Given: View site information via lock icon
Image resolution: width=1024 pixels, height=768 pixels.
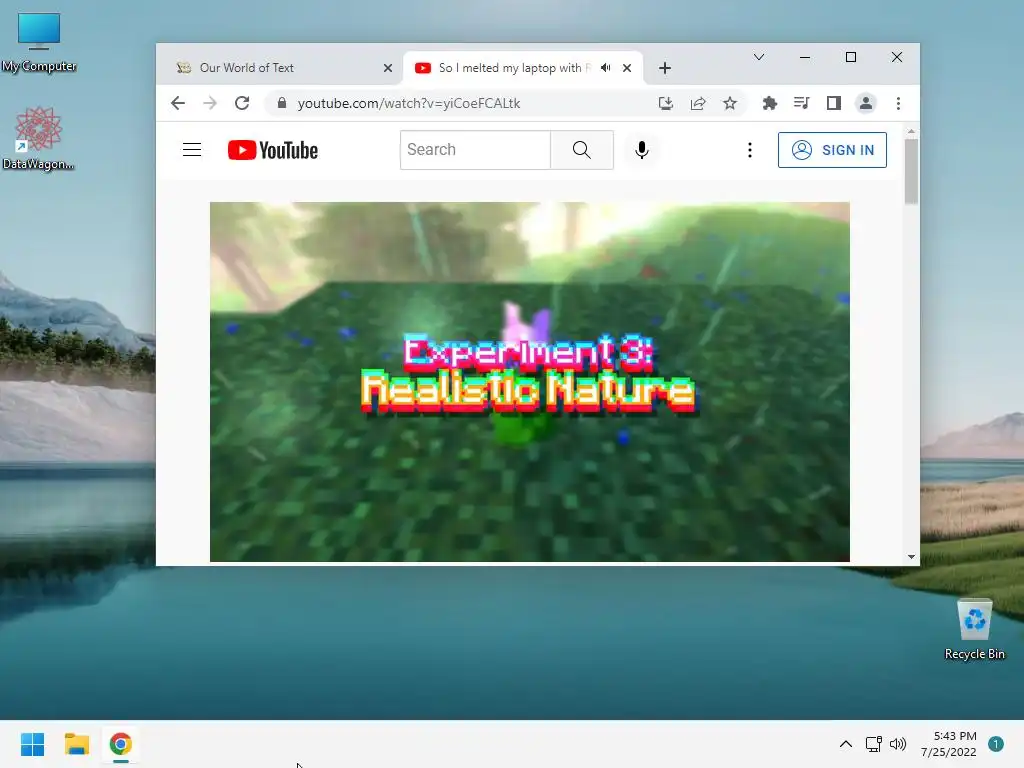Looking at the screenshot, I should pyautogui.click(x=281, y=103).
